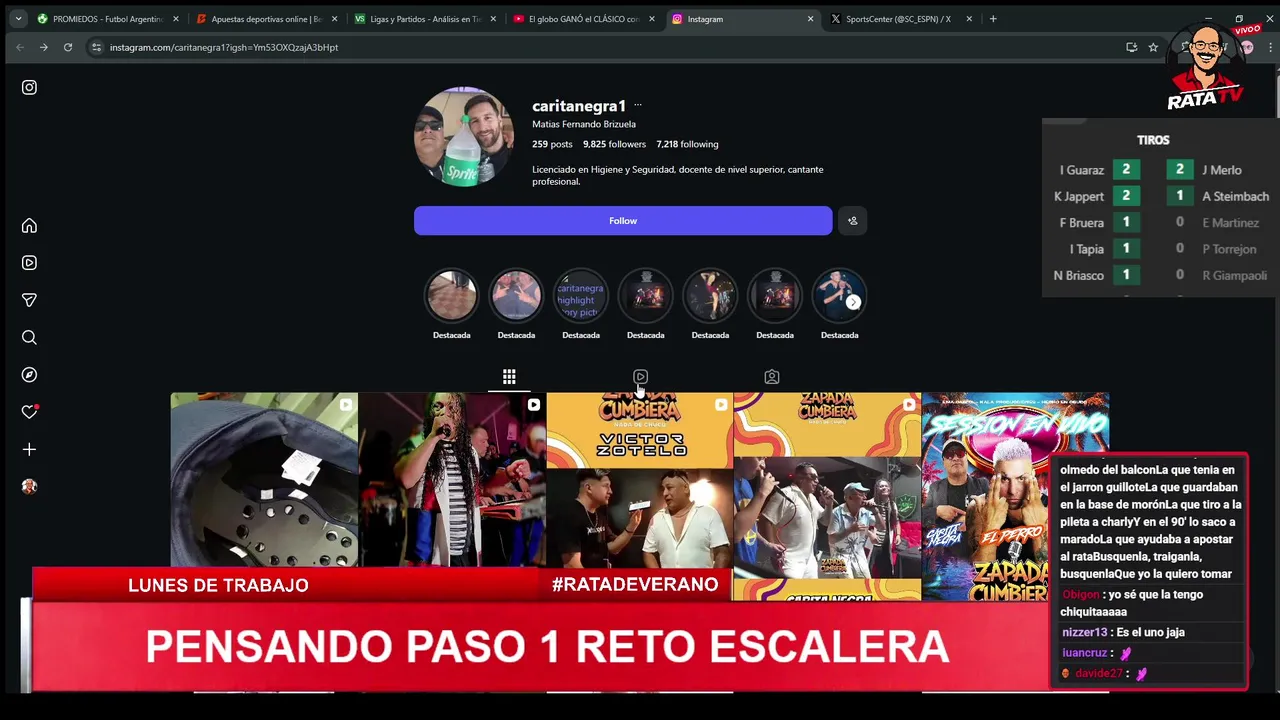This screenshot has width=1280, height=720.
Task: Switch to PROMIEDOS Futbol Argentino tab
Action: 108,19
